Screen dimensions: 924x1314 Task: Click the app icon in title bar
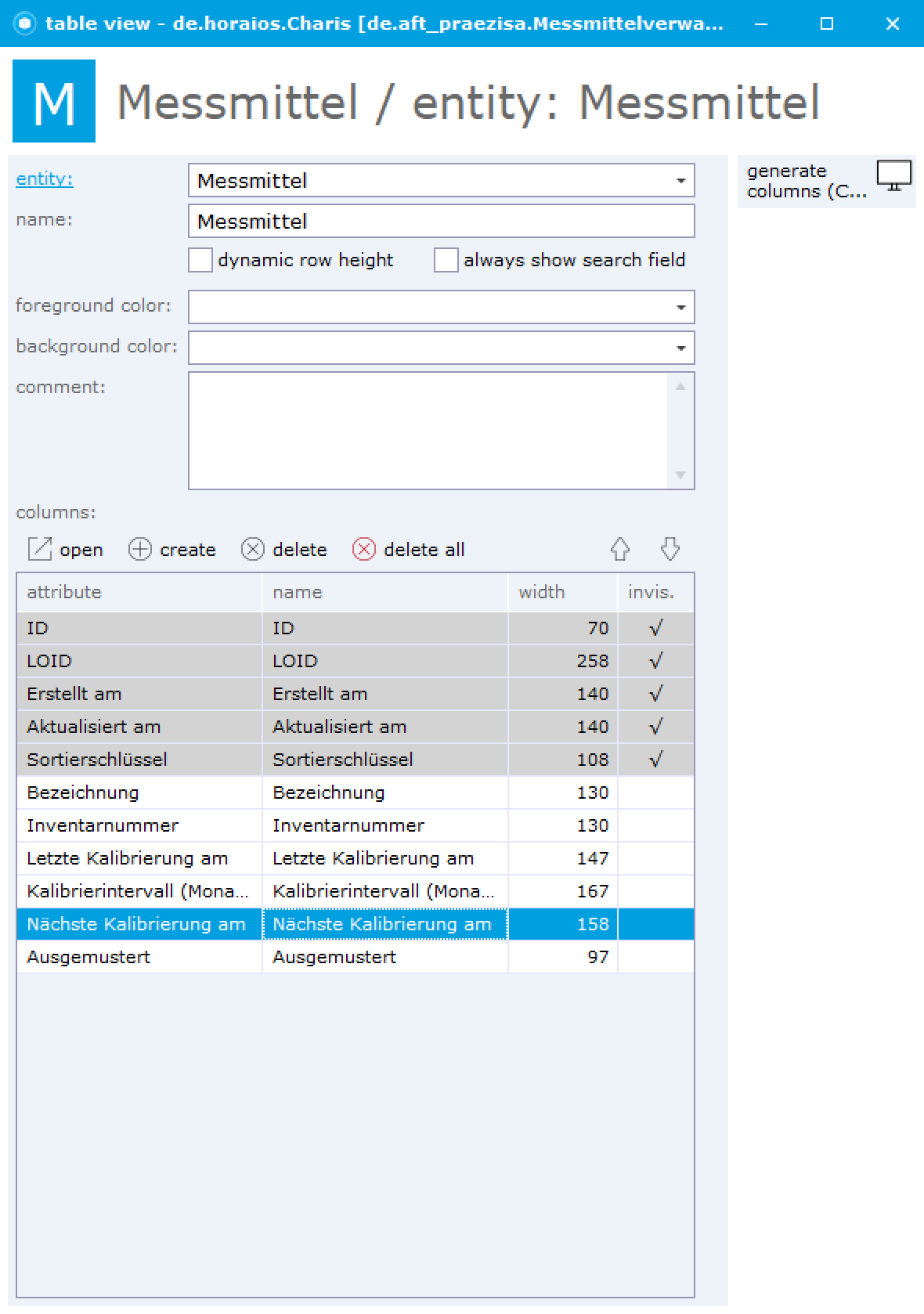(25, 23)
